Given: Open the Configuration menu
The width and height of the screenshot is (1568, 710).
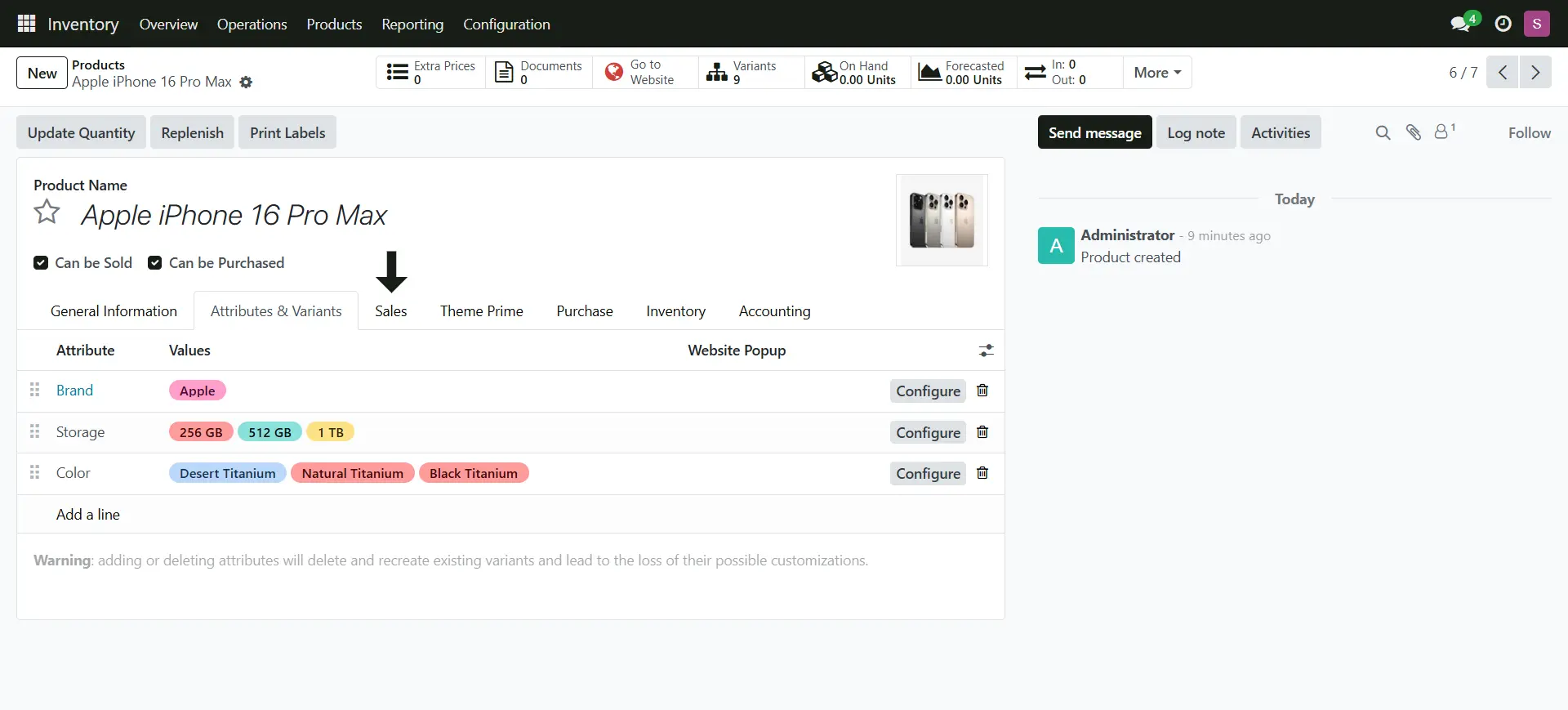Looking at the screenshot, I should click(x=506, y=24).
